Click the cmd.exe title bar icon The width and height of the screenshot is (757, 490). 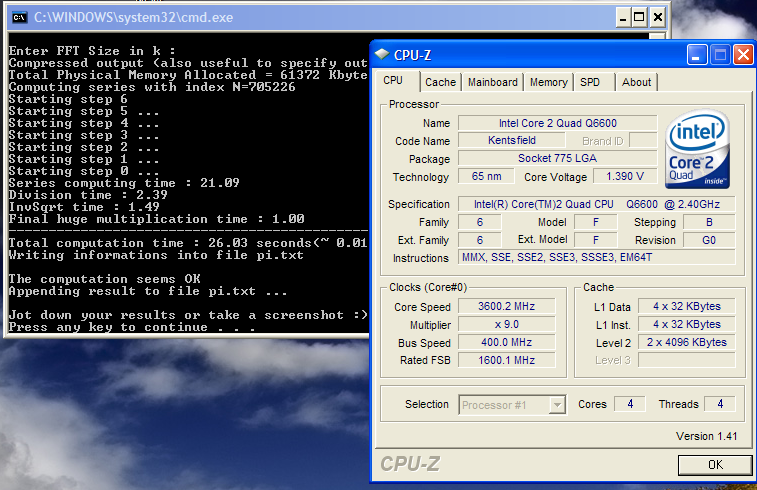click(x=19, y=17)
